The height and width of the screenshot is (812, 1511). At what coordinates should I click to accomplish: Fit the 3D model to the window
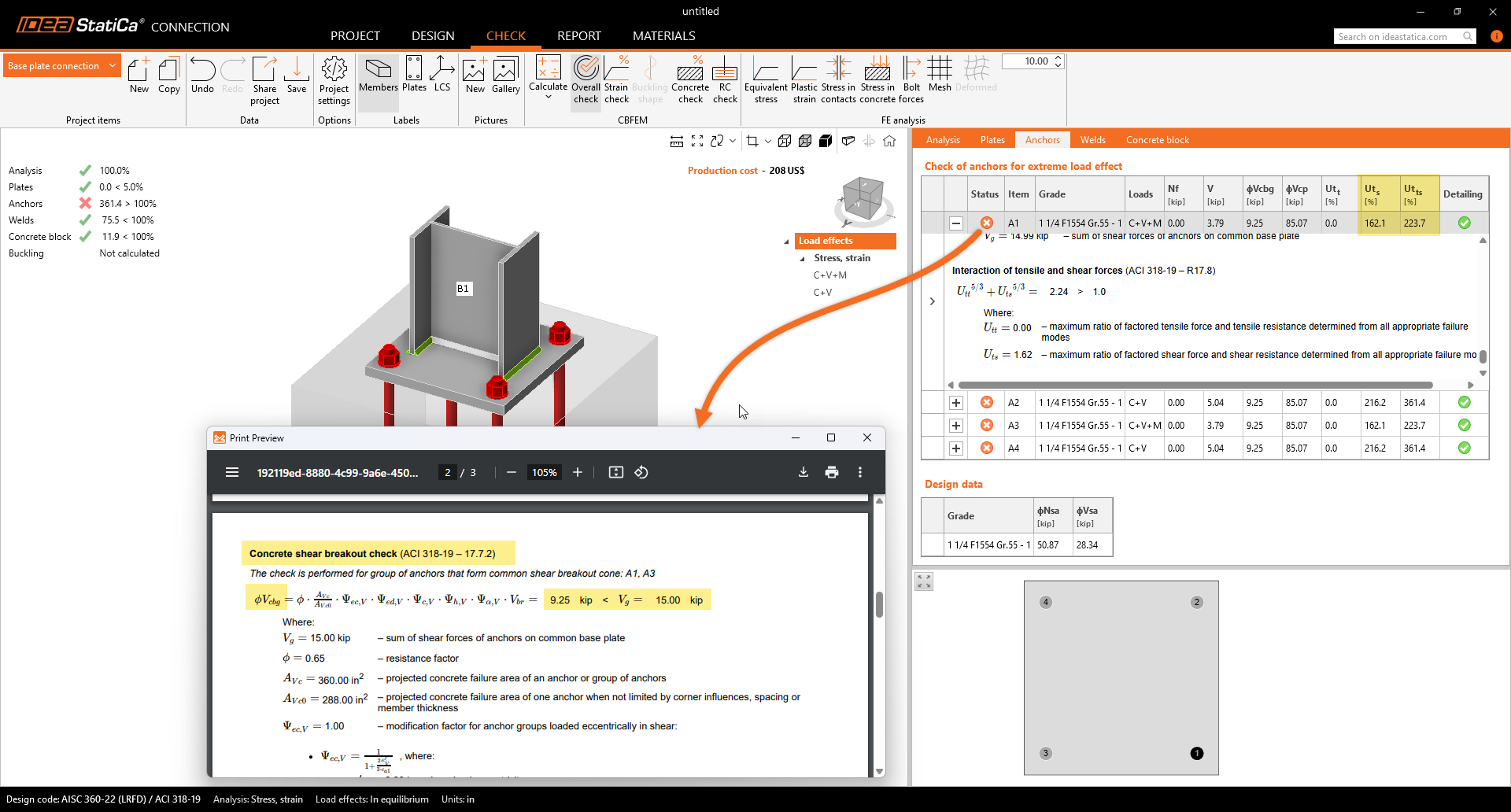click(697, 141)
